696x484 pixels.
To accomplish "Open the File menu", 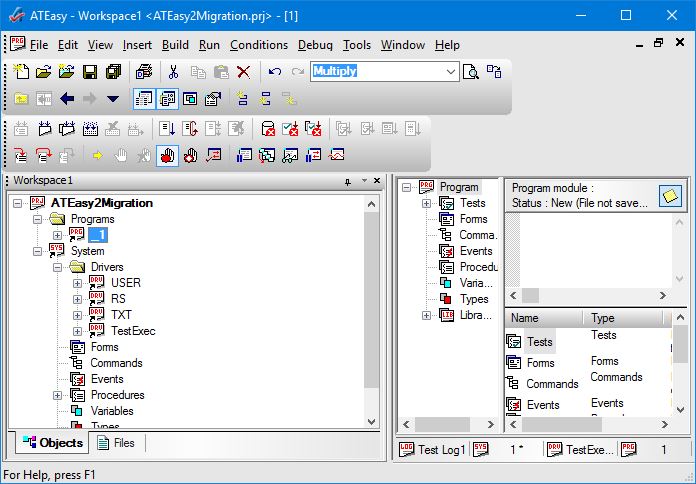I will pyautogui.click(x=39, y=45).
